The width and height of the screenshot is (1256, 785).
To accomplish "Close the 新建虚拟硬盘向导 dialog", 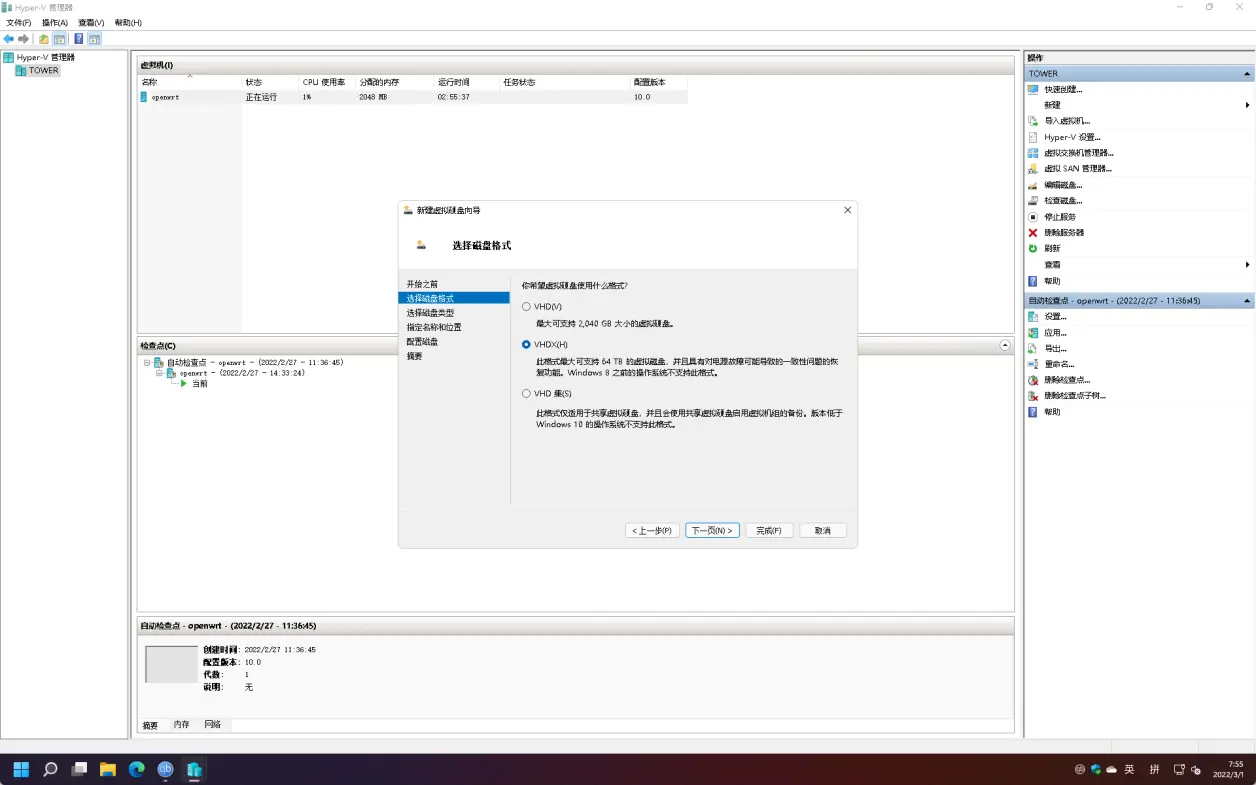I will 848,210.
